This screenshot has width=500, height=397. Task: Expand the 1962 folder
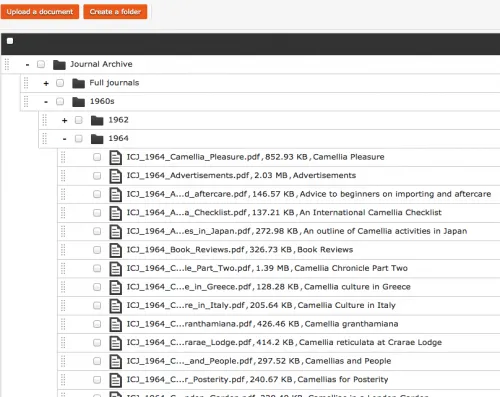tap(65, 120)
